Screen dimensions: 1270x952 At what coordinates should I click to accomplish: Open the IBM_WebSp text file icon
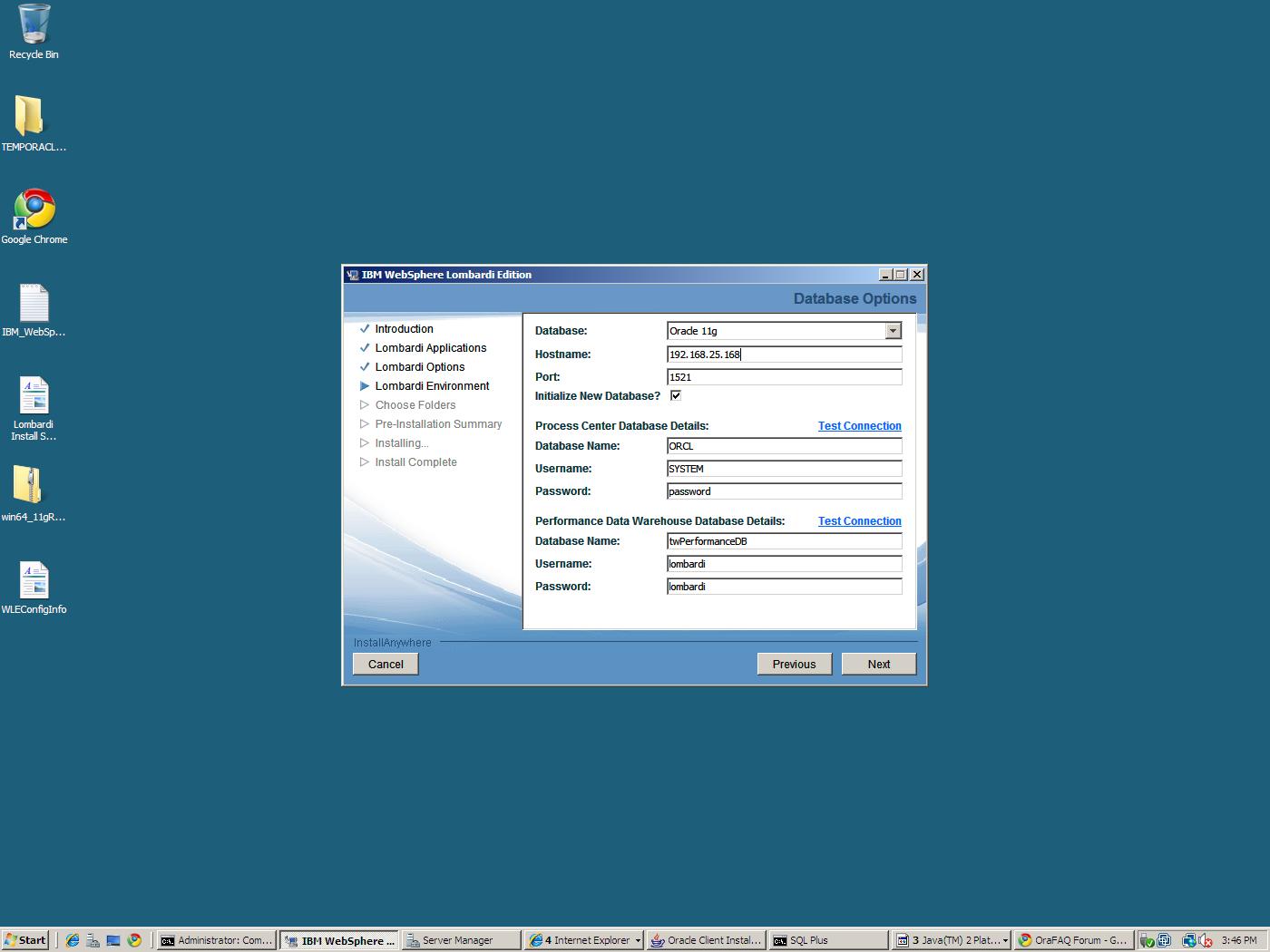coord(34,303)
